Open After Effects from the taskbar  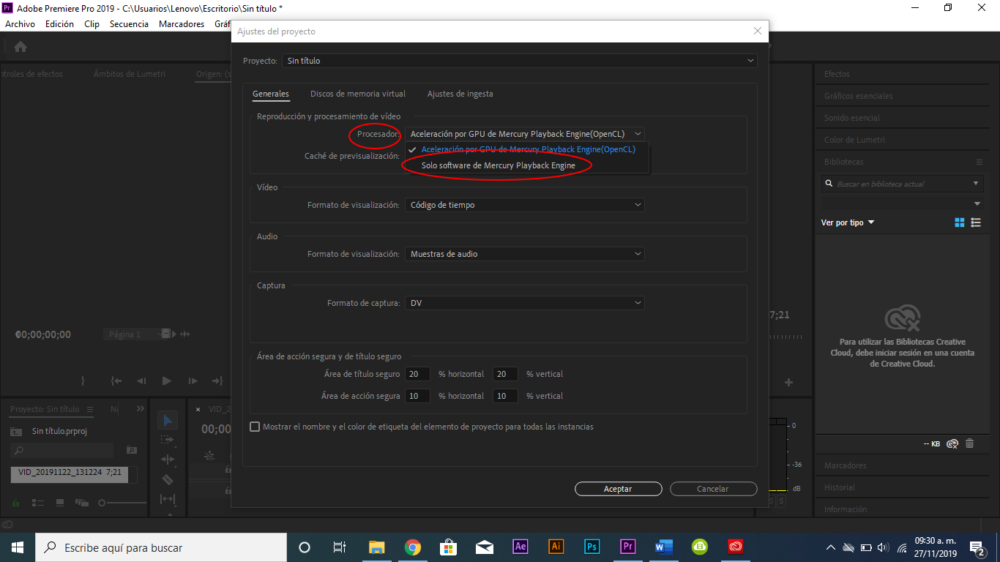point(520,547)
